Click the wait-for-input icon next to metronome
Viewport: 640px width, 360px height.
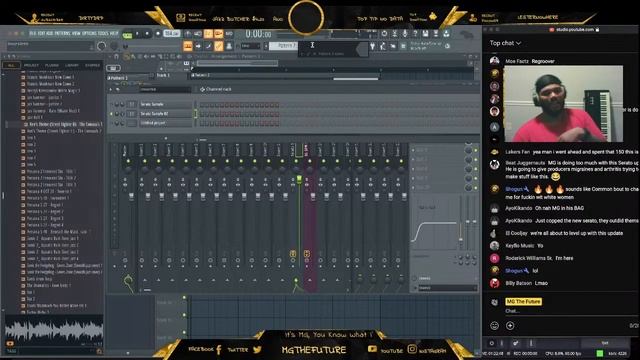pos(198,33)
